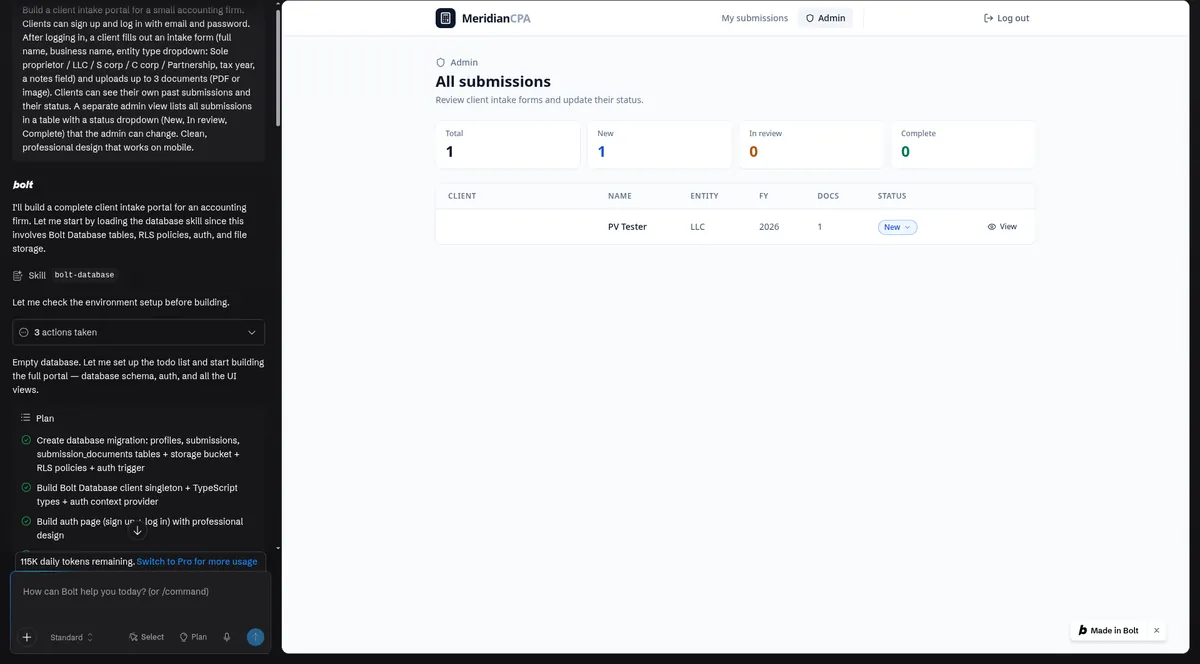Click the DOCS column header
This screenshot has height=664, width=1200.
click(828, 196)
